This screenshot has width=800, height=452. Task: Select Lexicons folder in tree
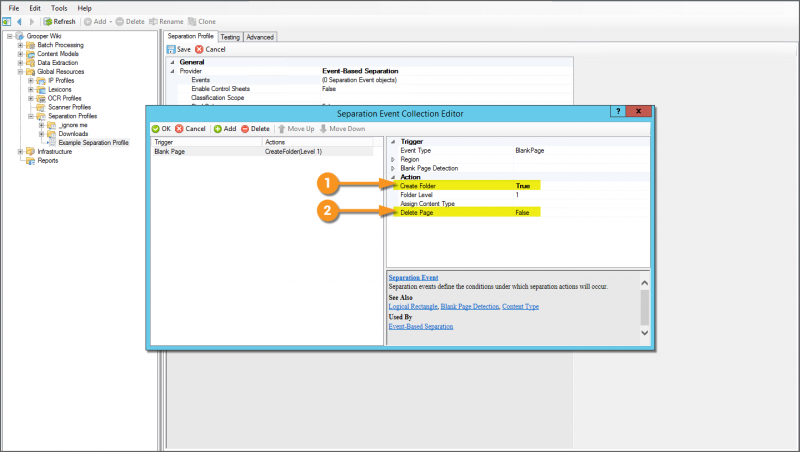[x=60, y=89]
